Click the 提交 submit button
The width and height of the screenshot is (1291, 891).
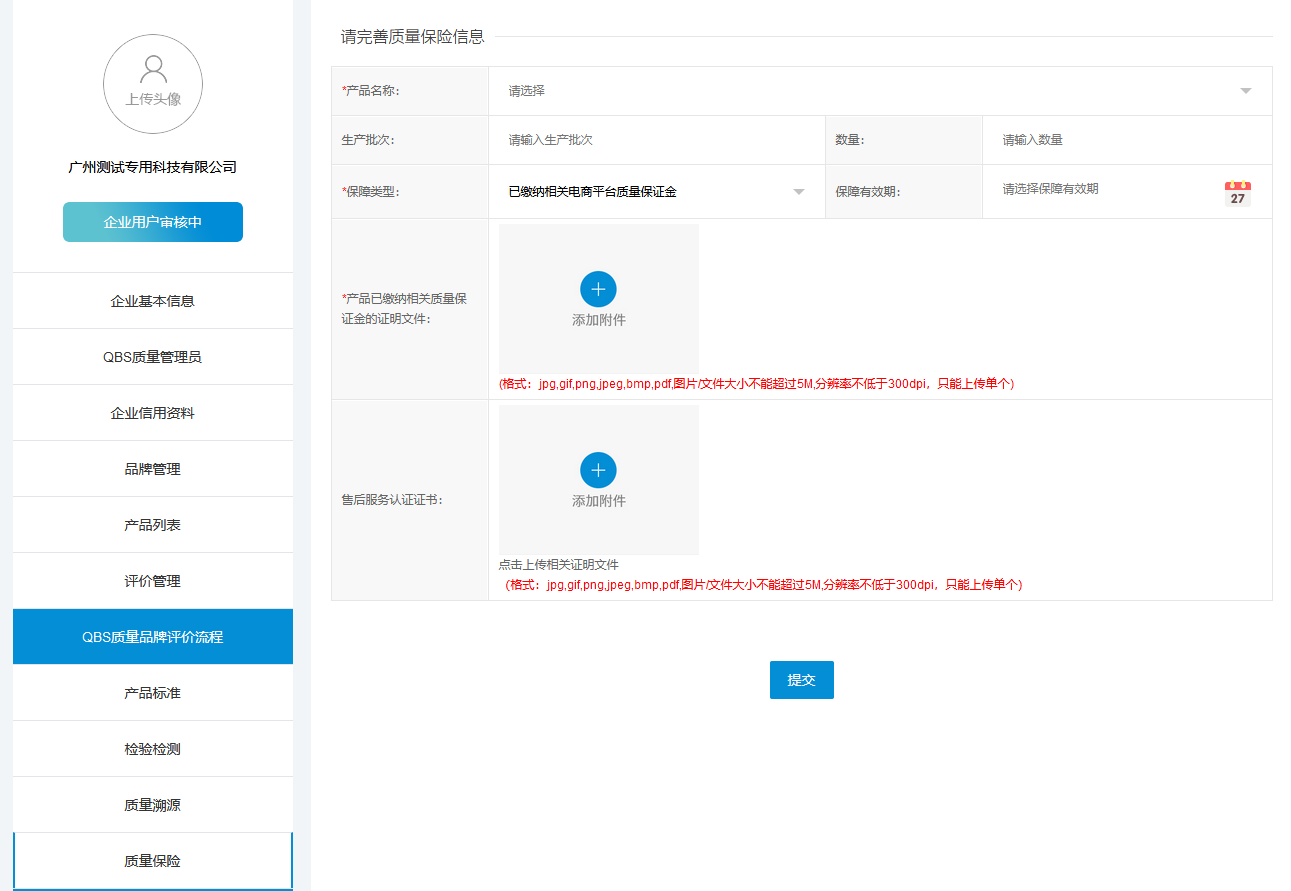[x=801, y=680]
